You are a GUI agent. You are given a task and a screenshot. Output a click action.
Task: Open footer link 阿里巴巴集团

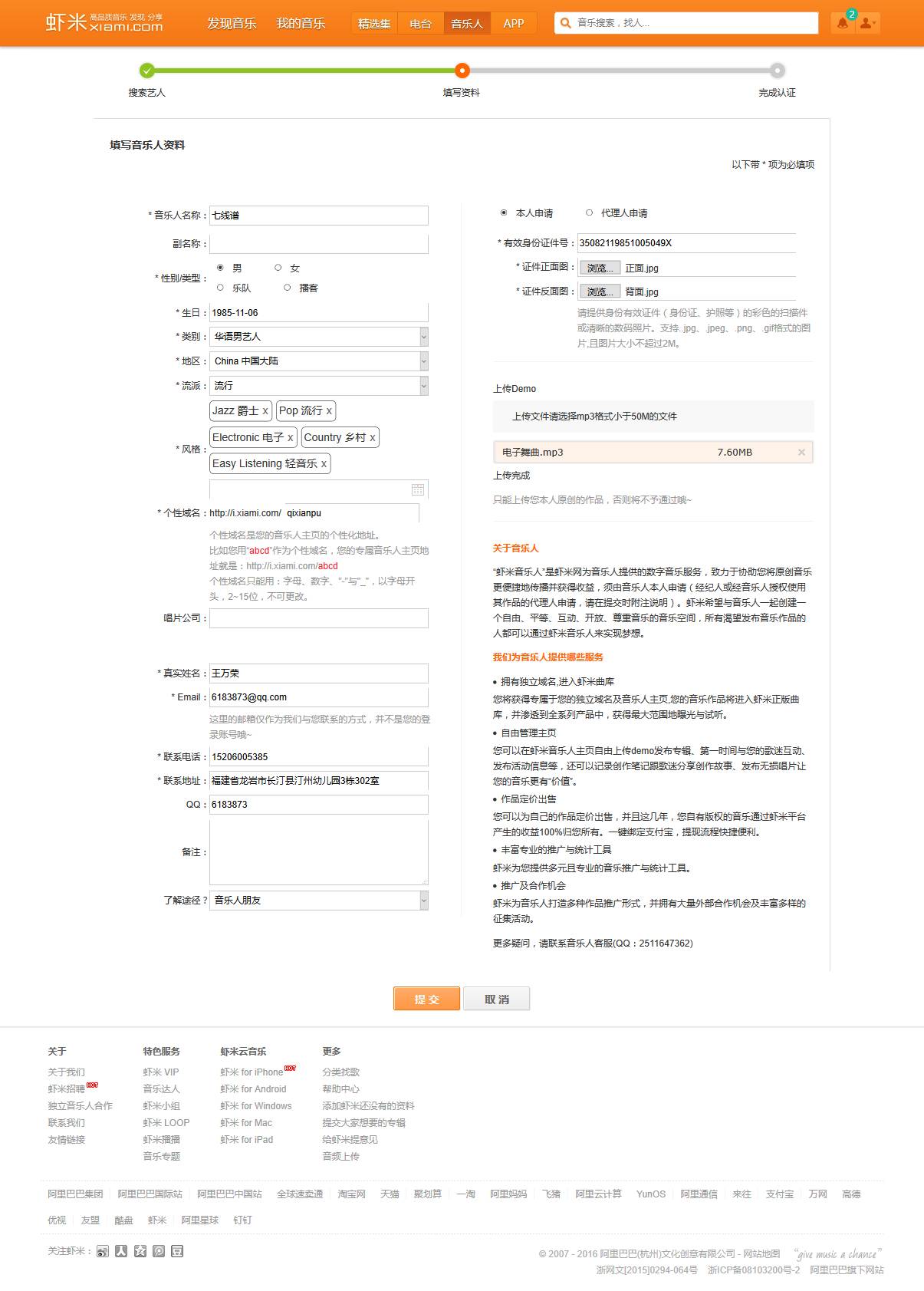coord(75,1194)
